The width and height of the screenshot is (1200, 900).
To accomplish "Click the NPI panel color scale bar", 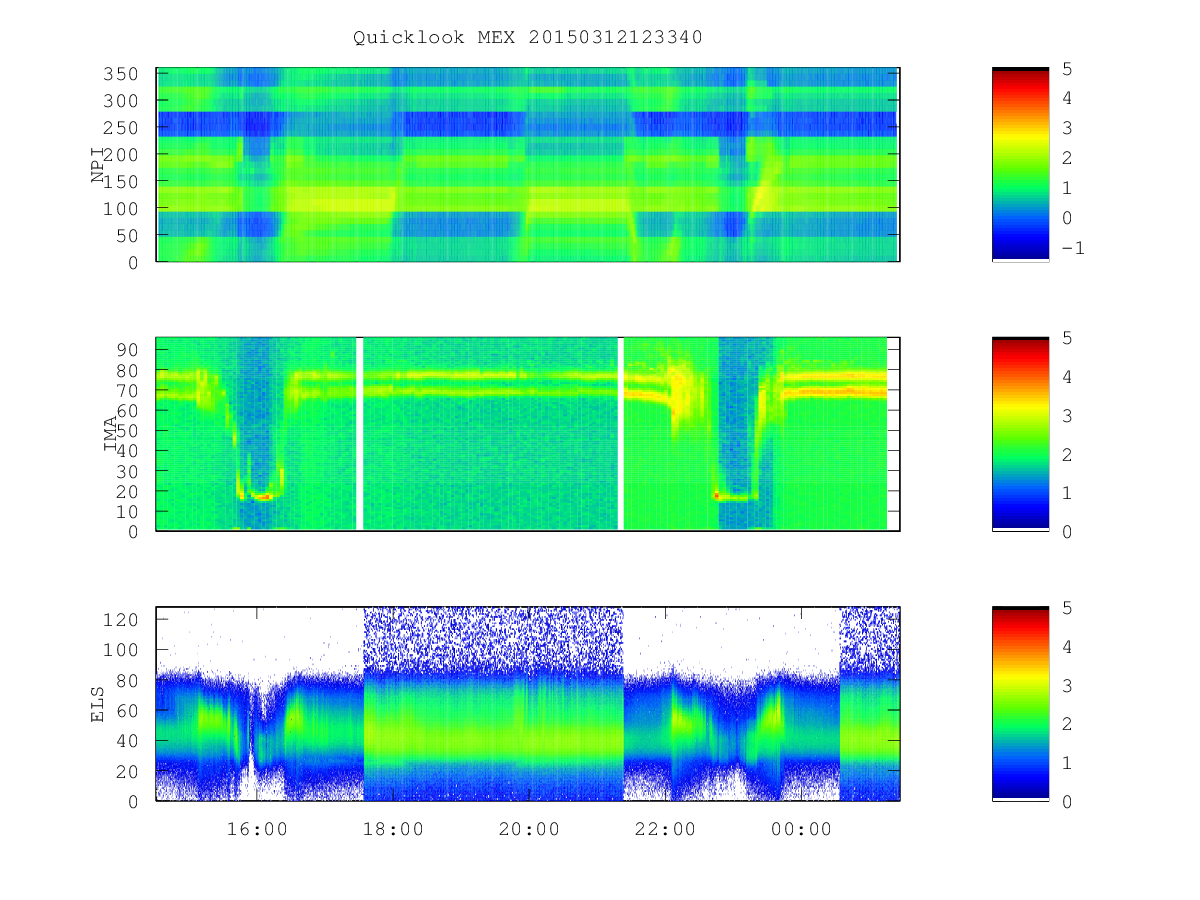I will pos(1020,165).
